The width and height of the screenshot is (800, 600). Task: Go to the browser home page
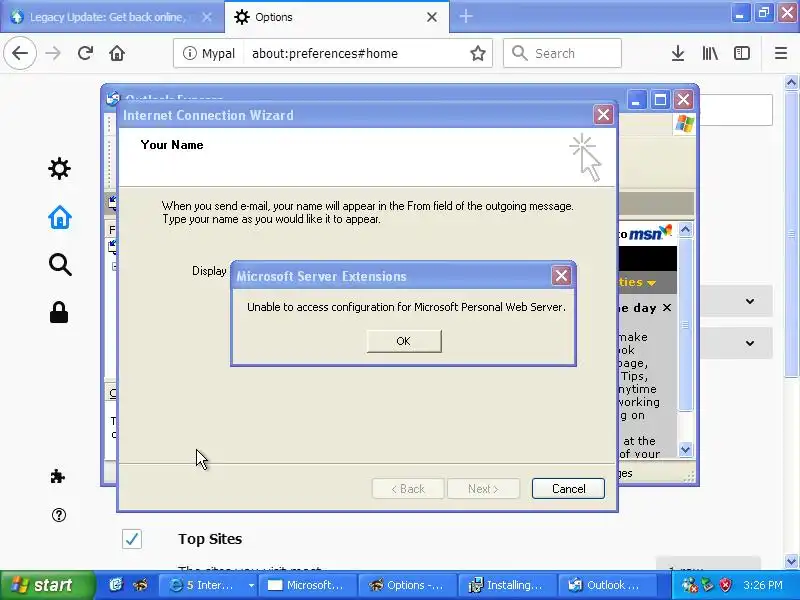click(117, 53)
